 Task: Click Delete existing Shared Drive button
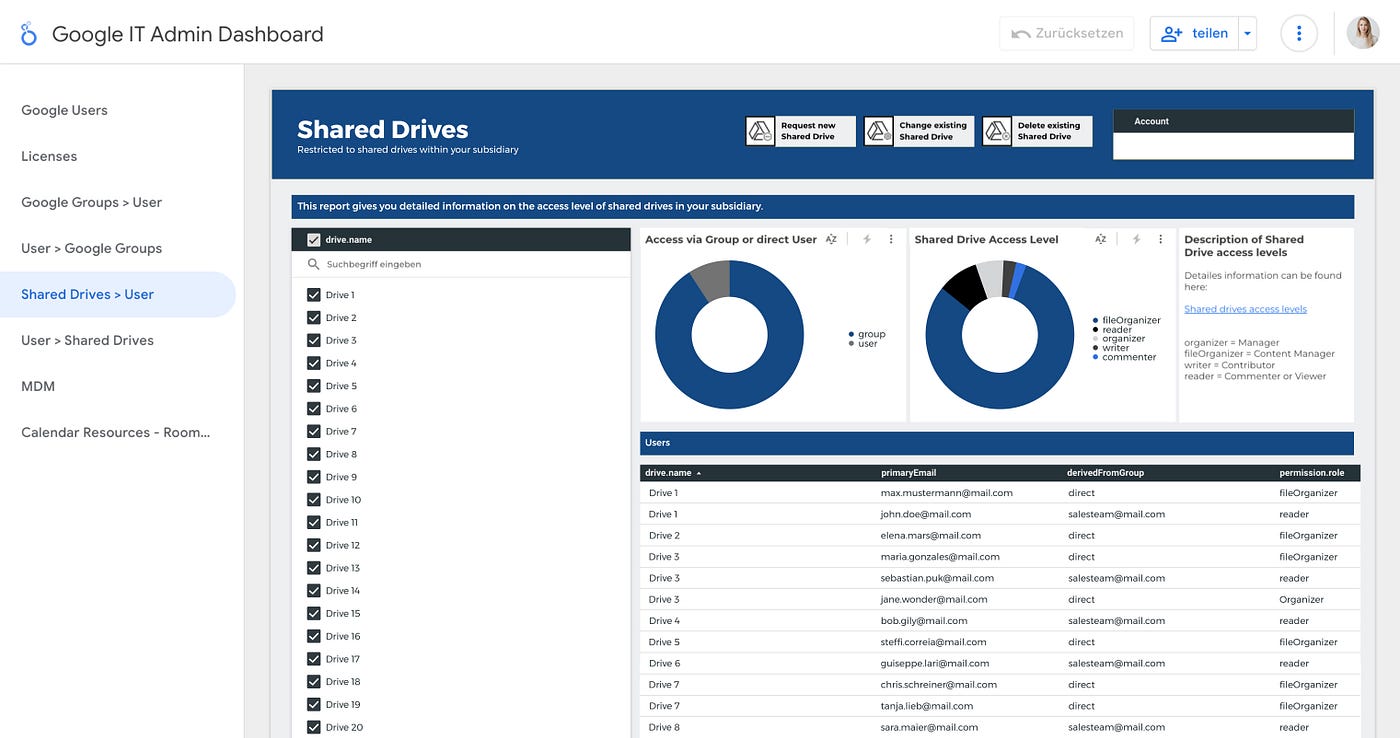1037,131
